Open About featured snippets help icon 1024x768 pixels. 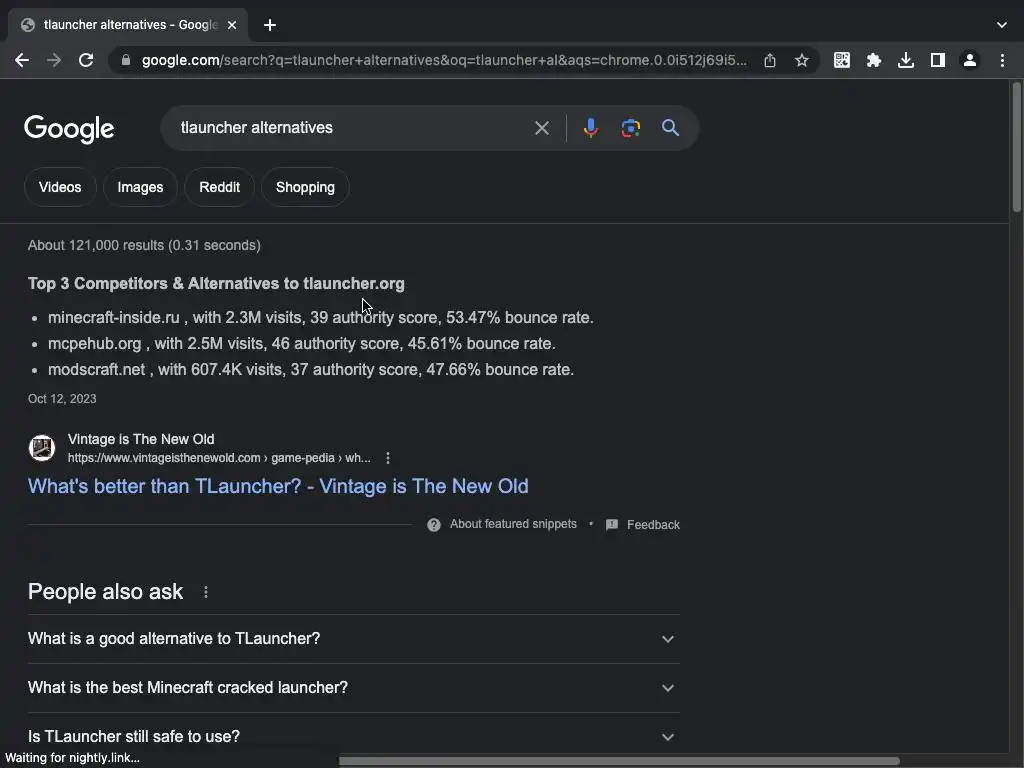point(434,524)
